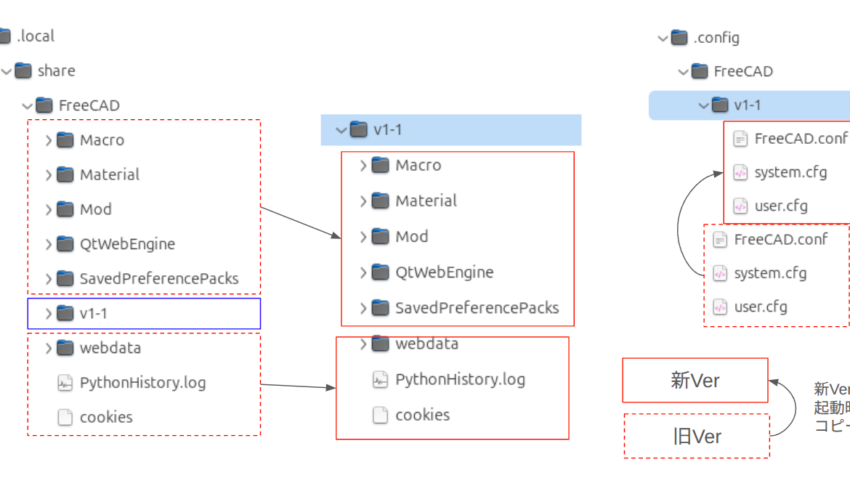Select the Material folder in left tree
850x478 pixels.
(x=109, y=174)
